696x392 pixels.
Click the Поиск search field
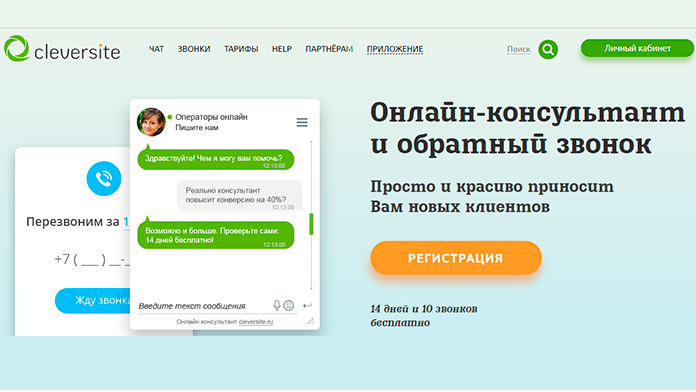(x=518, y=49)
